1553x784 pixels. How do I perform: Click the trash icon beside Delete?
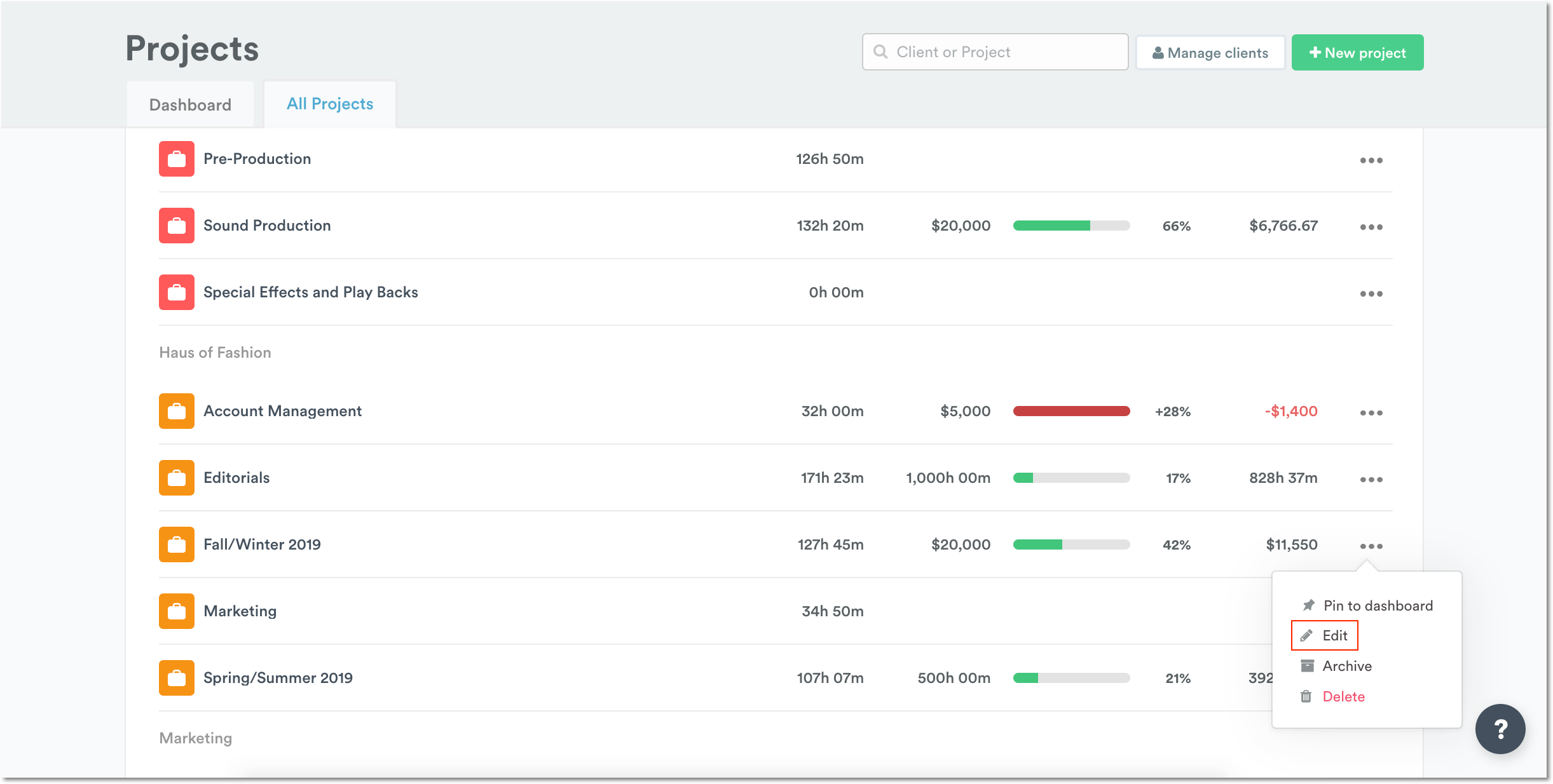tap(1306, 697)
